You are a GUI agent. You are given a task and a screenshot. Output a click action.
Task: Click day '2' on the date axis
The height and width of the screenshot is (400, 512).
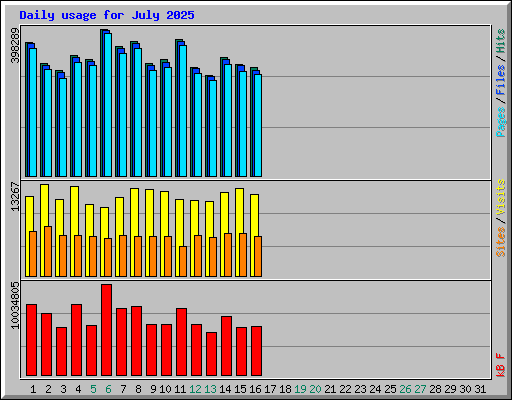pyautogui.click(x=48, y=389)
